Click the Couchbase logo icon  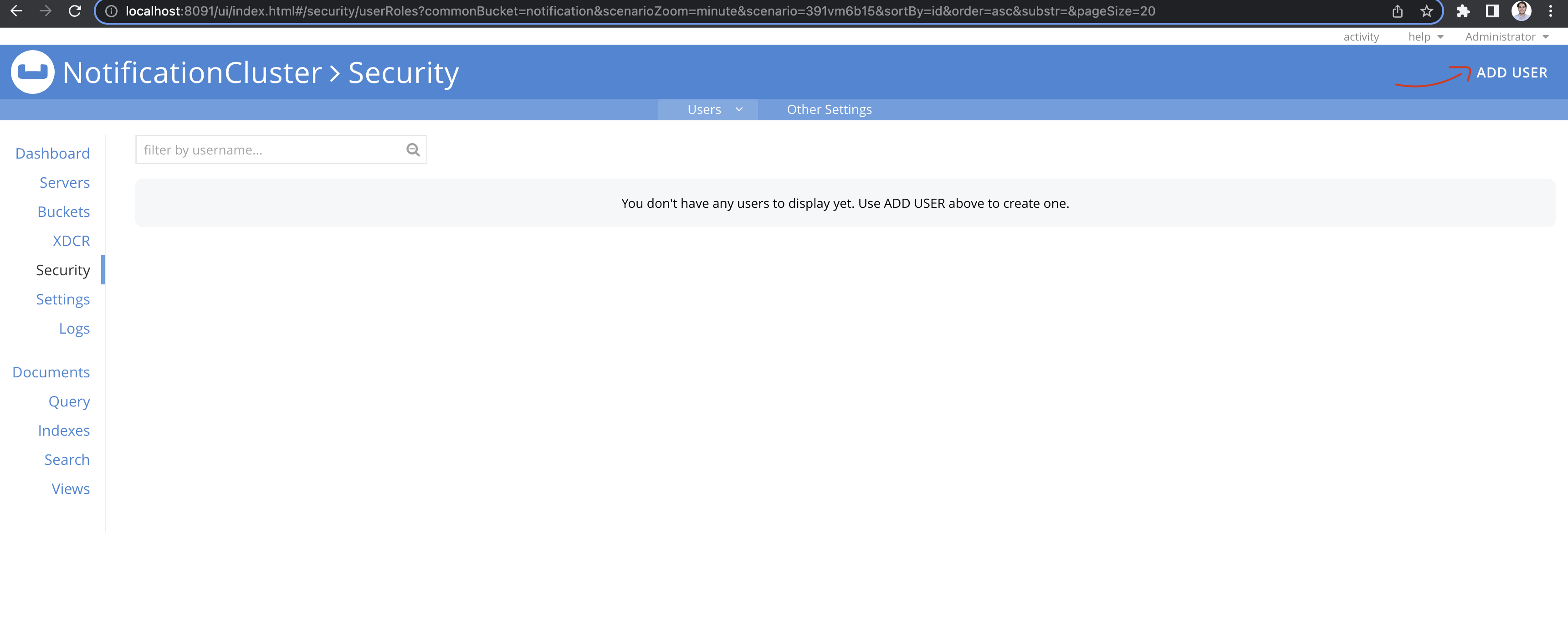pos(32,72)
